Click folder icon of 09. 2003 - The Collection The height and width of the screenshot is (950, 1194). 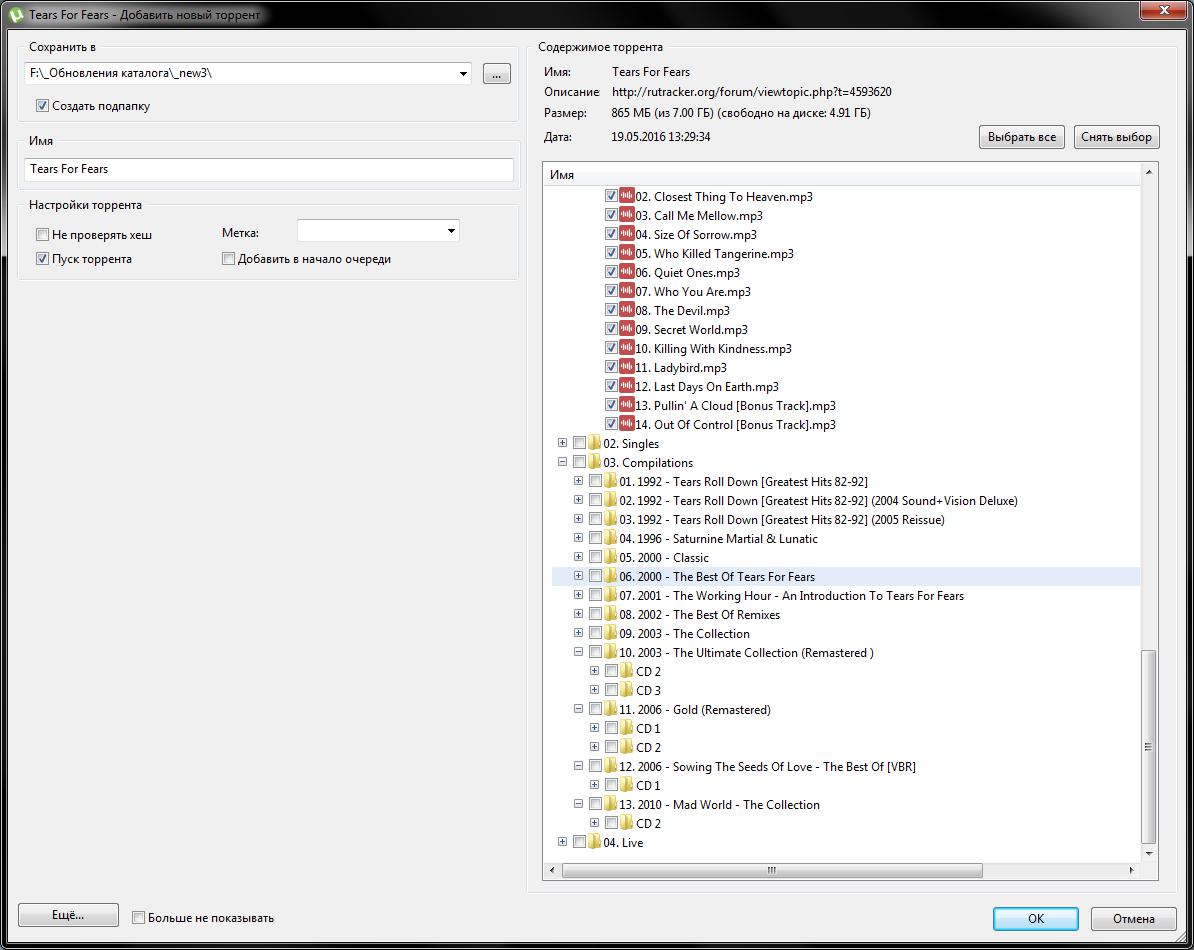coord(610,633)
